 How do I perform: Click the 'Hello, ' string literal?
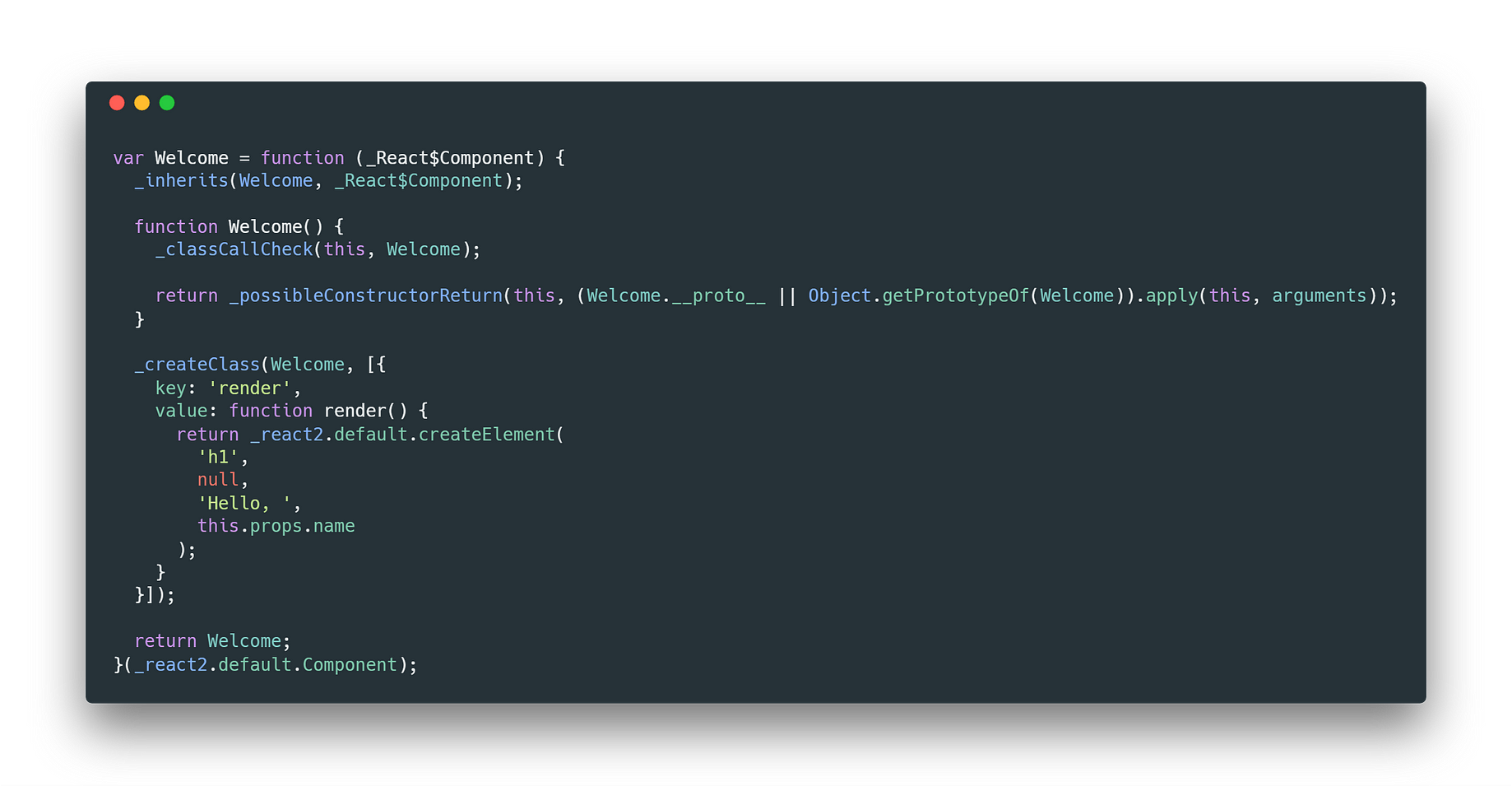tap(244, 503)
